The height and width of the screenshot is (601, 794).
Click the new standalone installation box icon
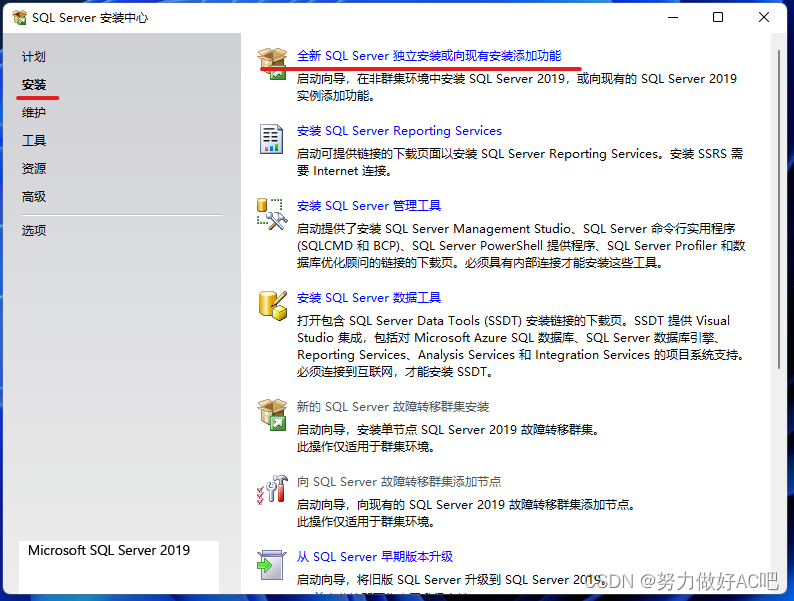(x=272, y=63)
